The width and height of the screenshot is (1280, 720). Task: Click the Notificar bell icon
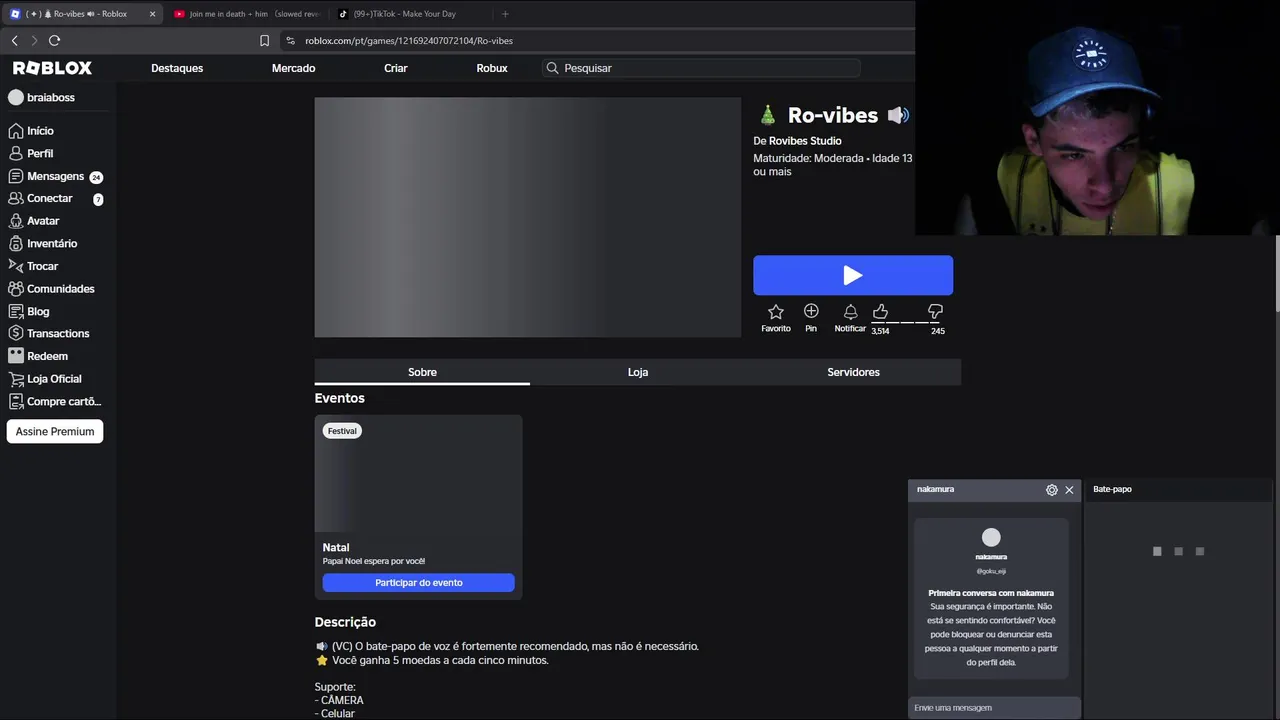pos(850,312)
